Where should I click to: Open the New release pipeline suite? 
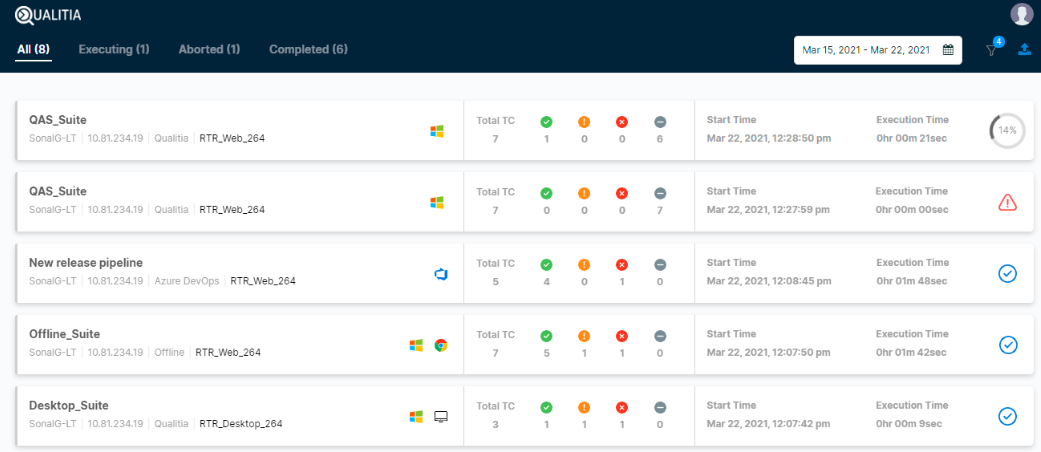click(x=86, y=263)
